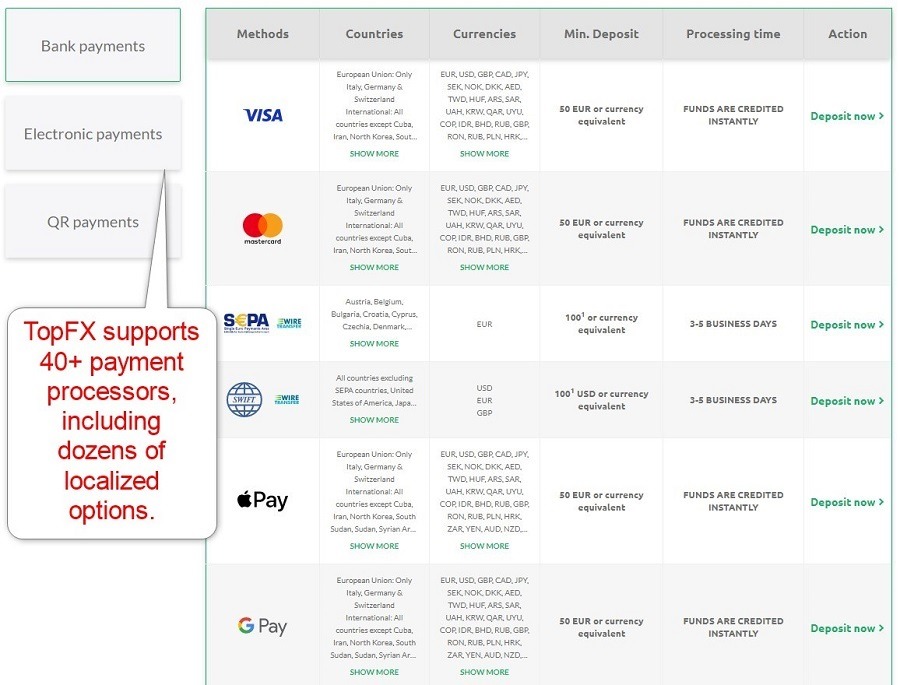
Task: Click the VISA logo icon
Action: click(263, 116)
